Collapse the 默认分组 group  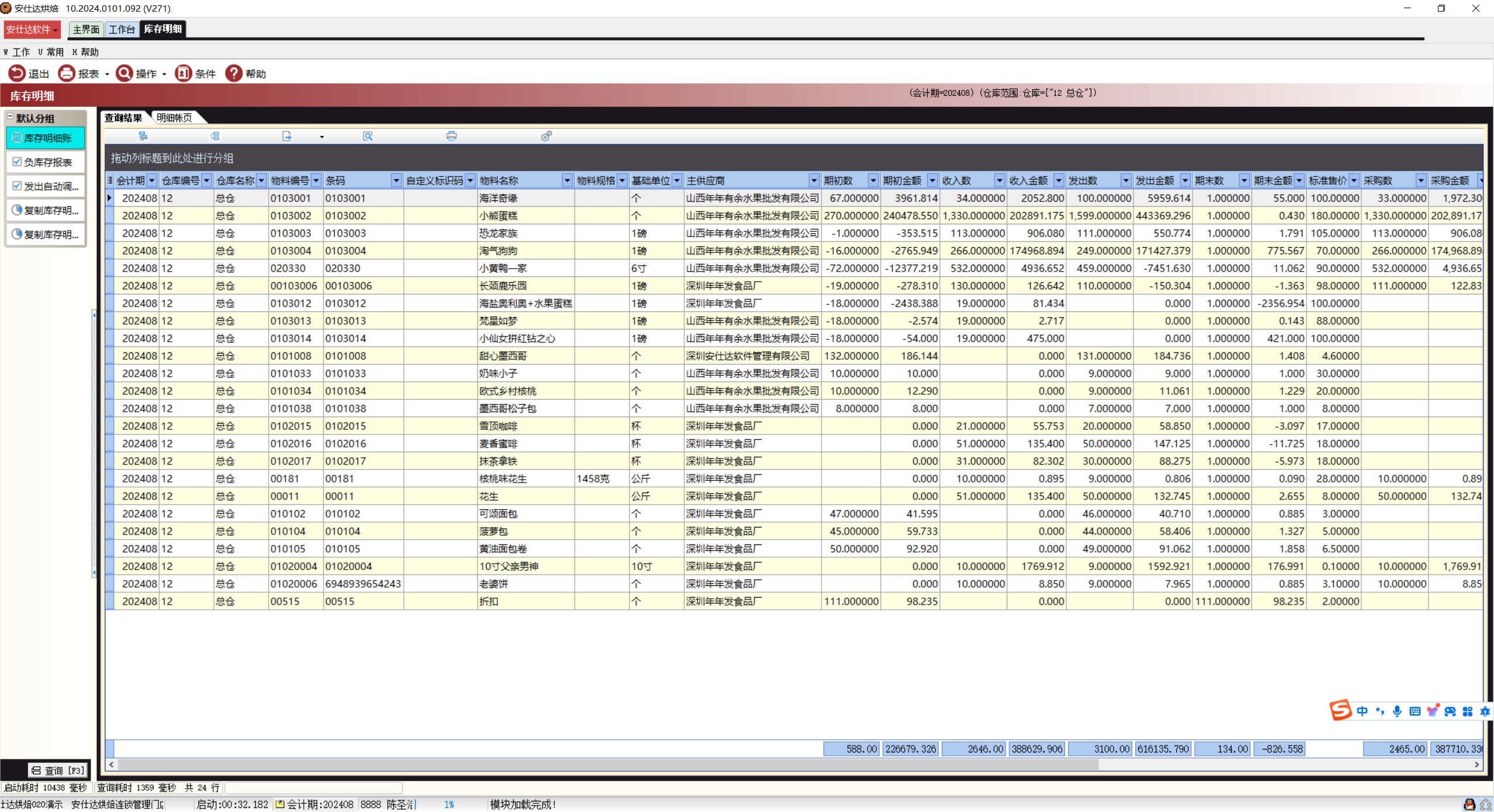click(x=10, y=117)
